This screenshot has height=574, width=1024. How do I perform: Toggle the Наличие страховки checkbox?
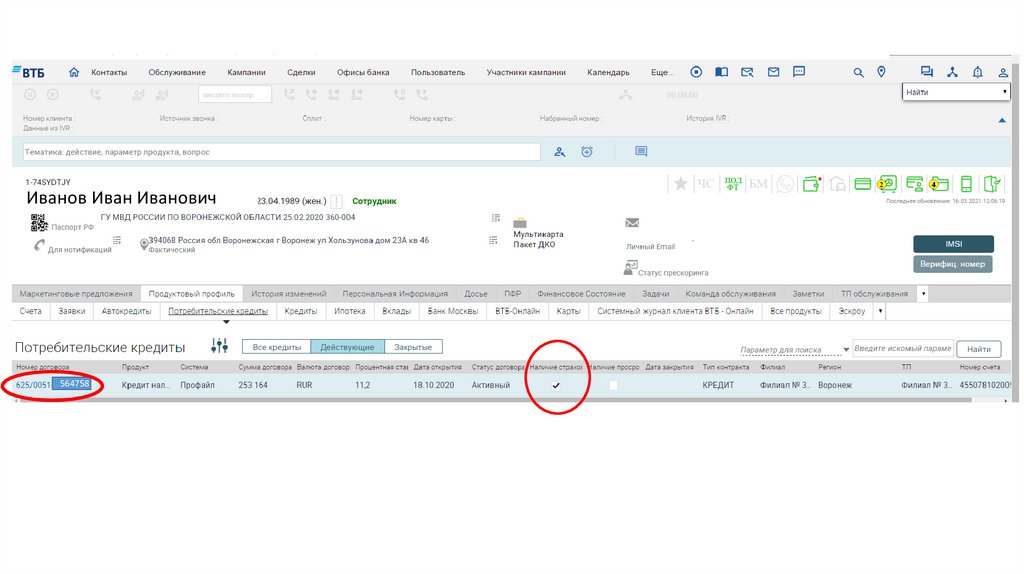click(x=556, y=385)
